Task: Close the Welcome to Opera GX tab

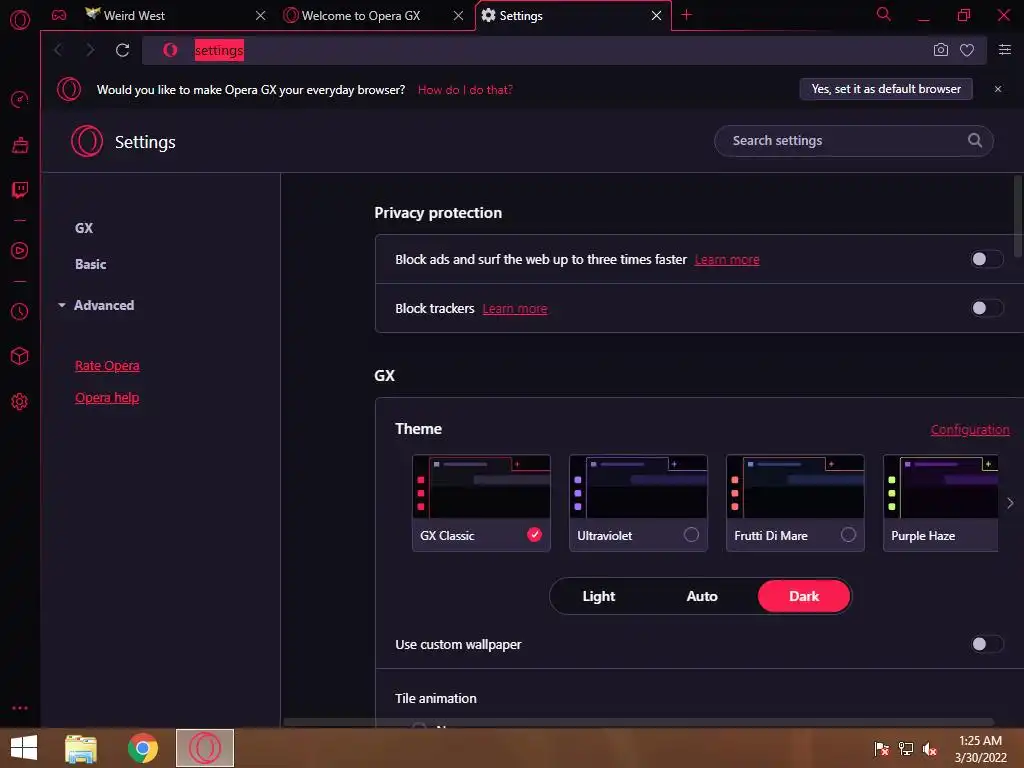Action: (458, 16)
